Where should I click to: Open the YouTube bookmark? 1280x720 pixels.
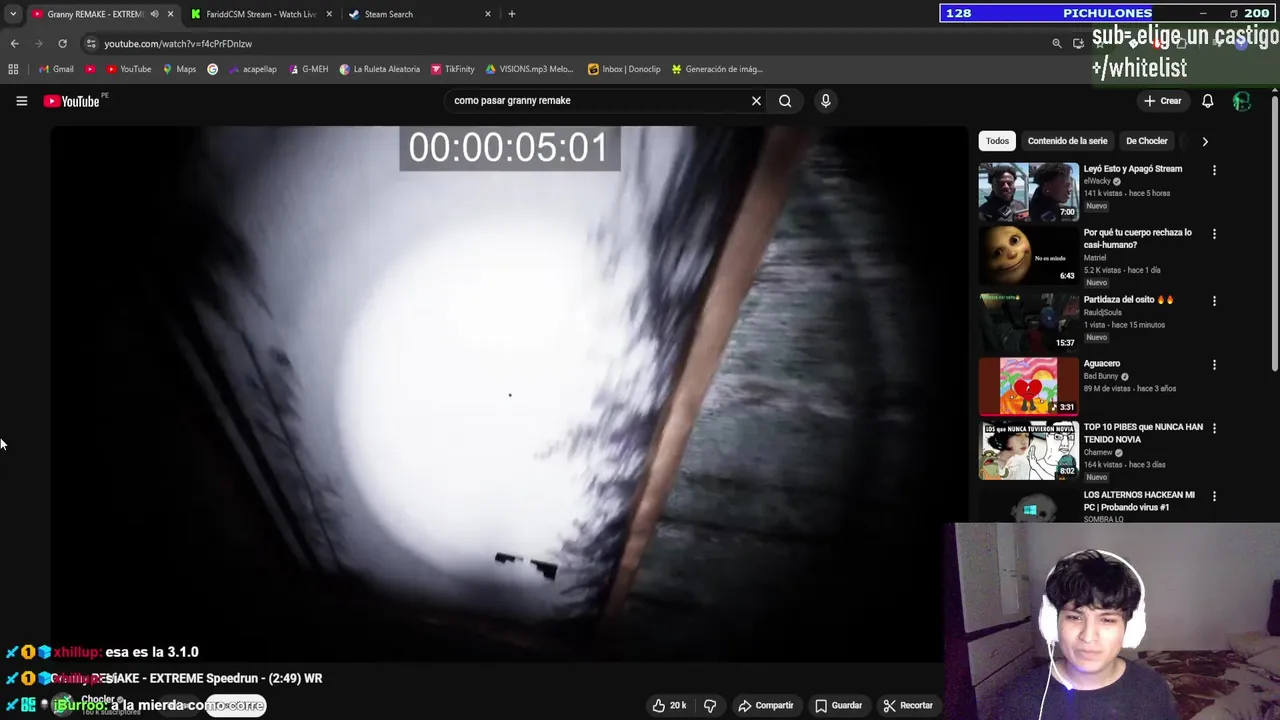coord(128,69)
